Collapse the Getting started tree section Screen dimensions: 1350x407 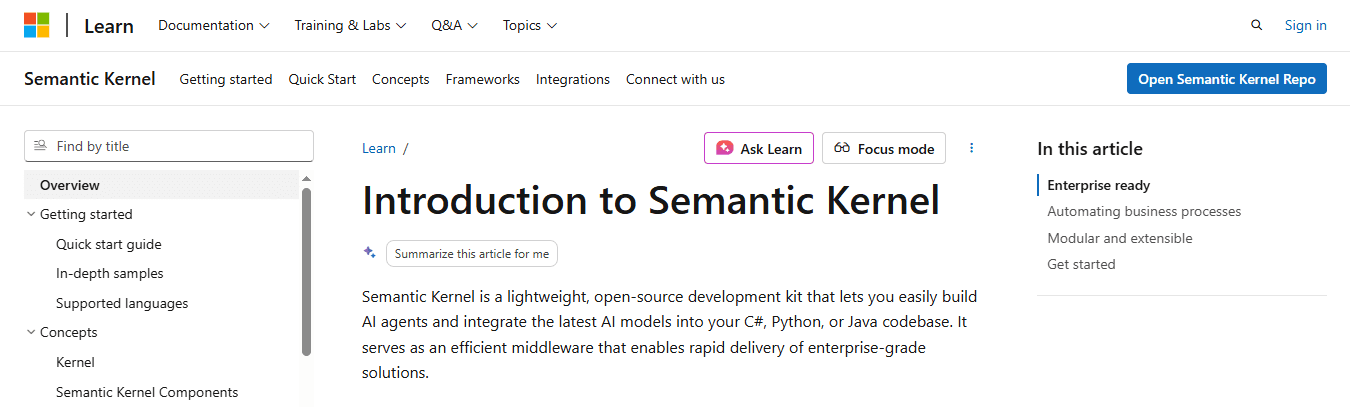[31, 214]
